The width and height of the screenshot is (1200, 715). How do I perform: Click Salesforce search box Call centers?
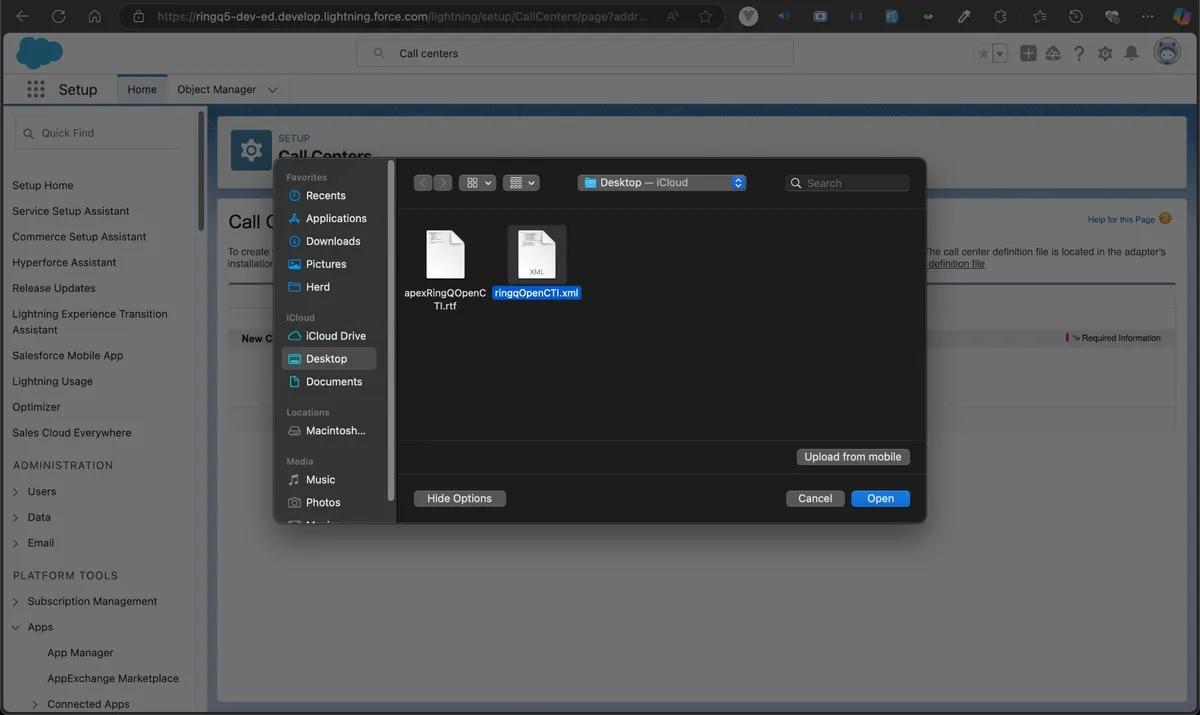point(575,53)
